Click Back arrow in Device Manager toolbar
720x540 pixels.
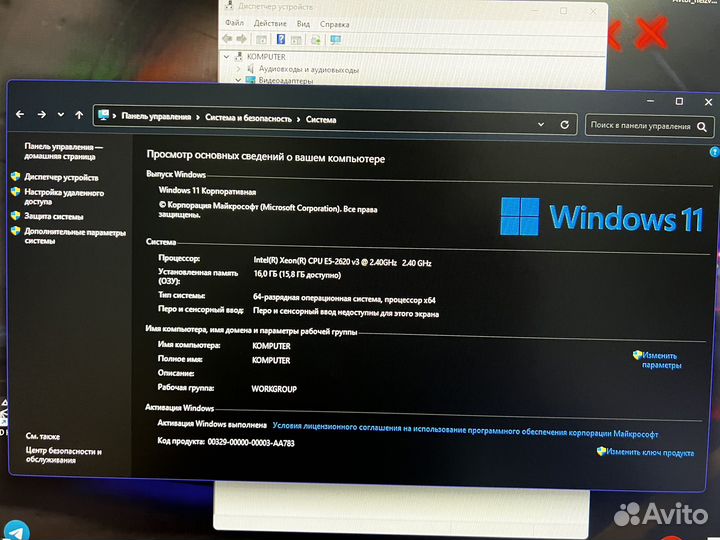227,39
